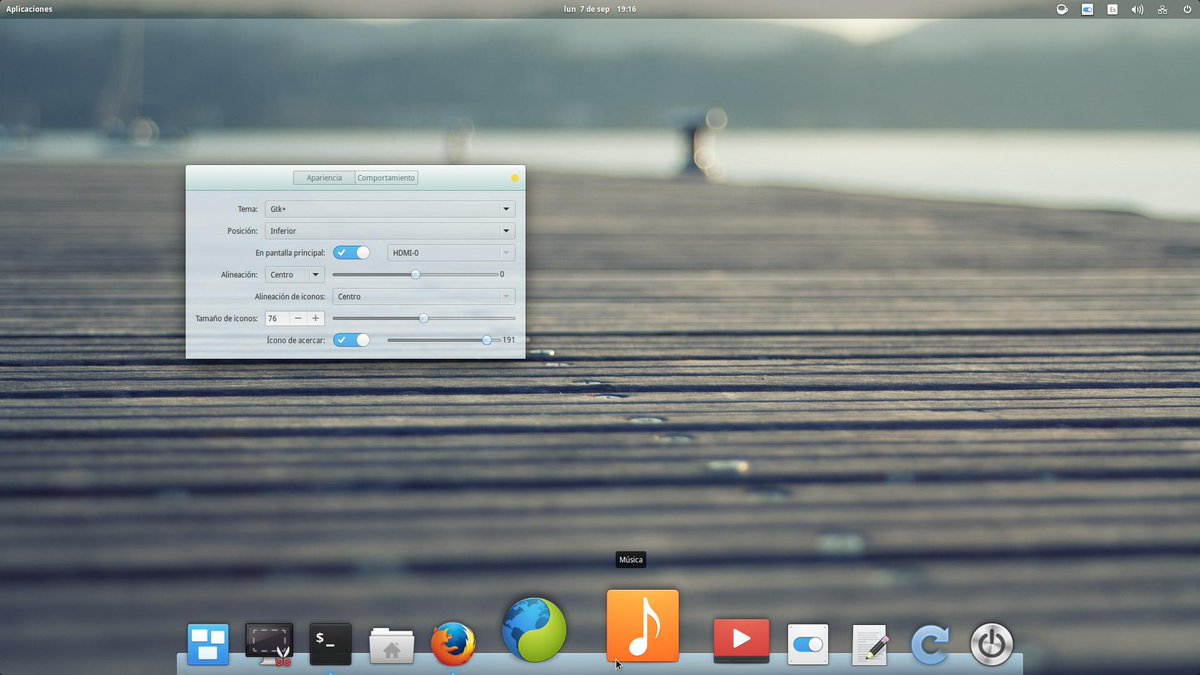Open the sound volume indicator
This screenshot has width=1200, height=675.
click(x=1137, y=9)
